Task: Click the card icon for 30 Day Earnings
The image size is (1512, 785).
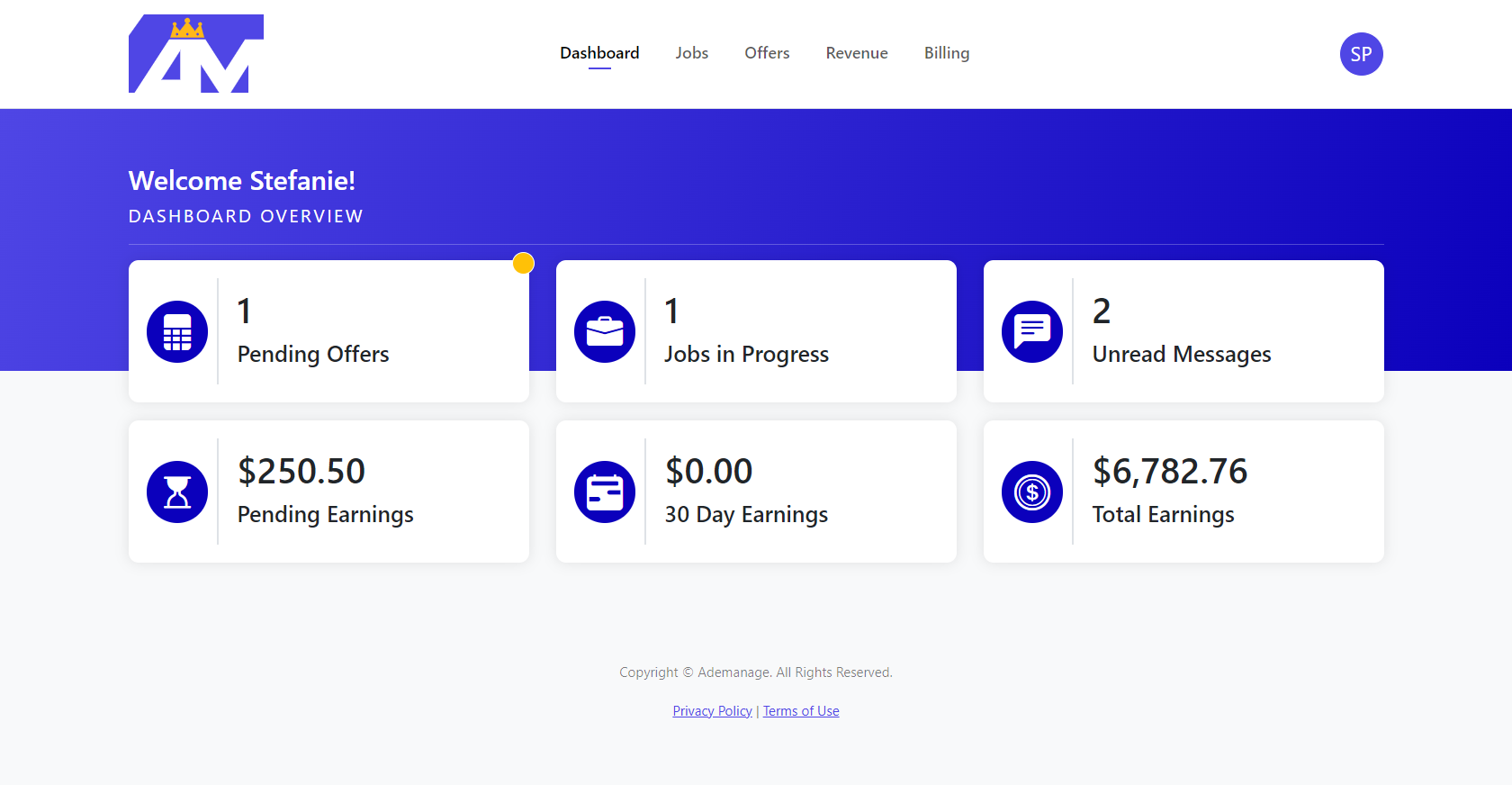Action: click(605, 492)
